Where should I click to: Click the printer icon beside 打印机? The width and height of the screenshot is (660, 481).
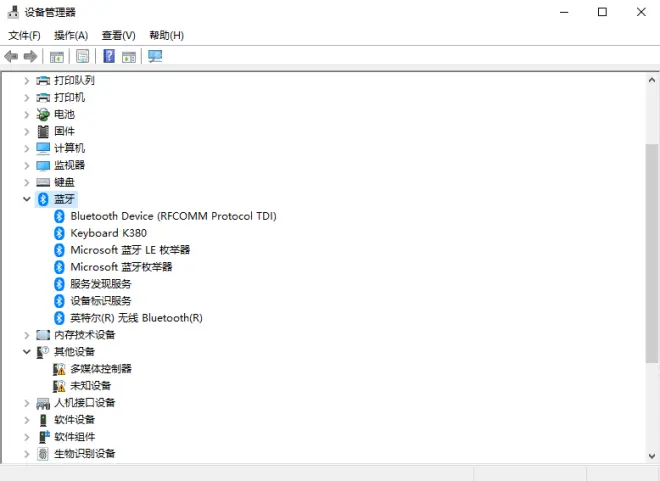(x=43, y=98)
